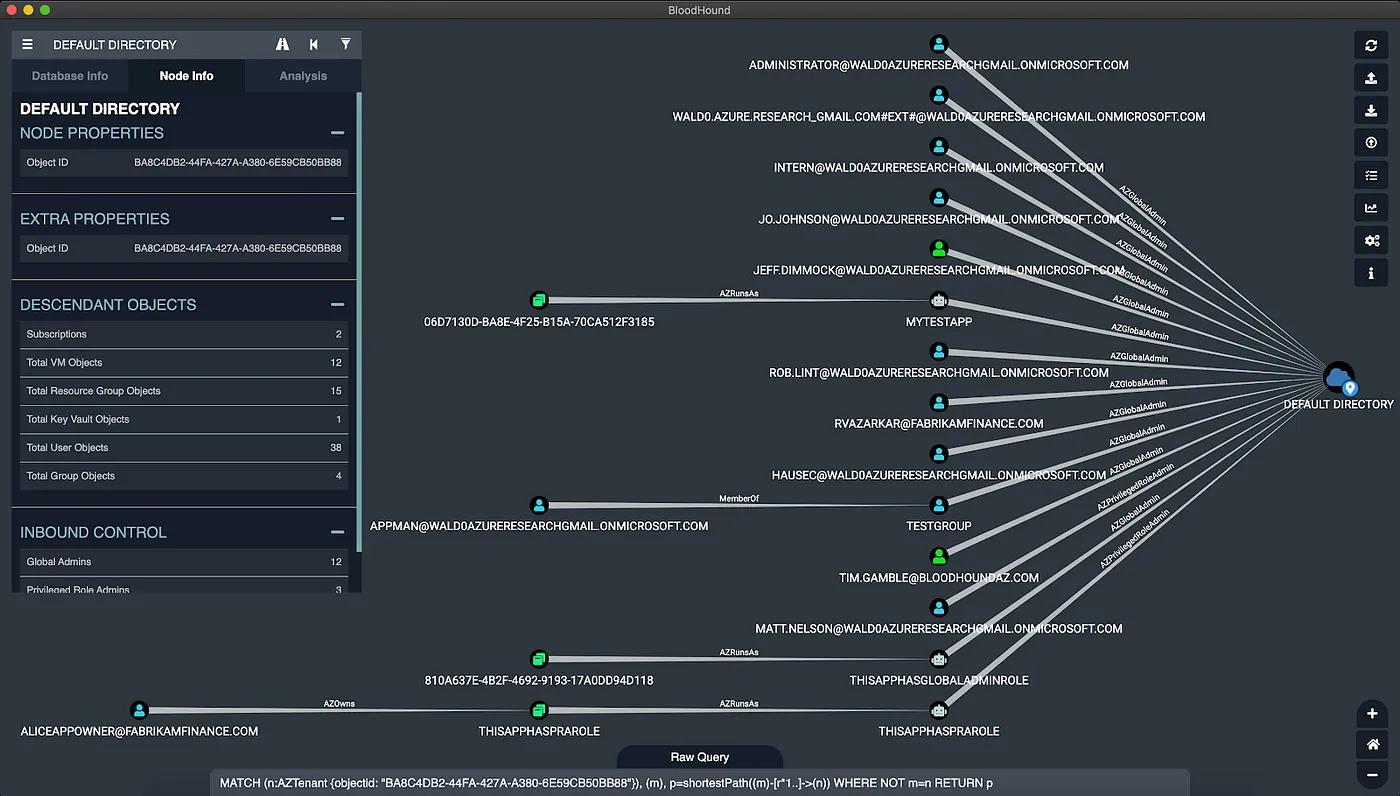Collapse the Extra Properties section

tap(337, 219)
